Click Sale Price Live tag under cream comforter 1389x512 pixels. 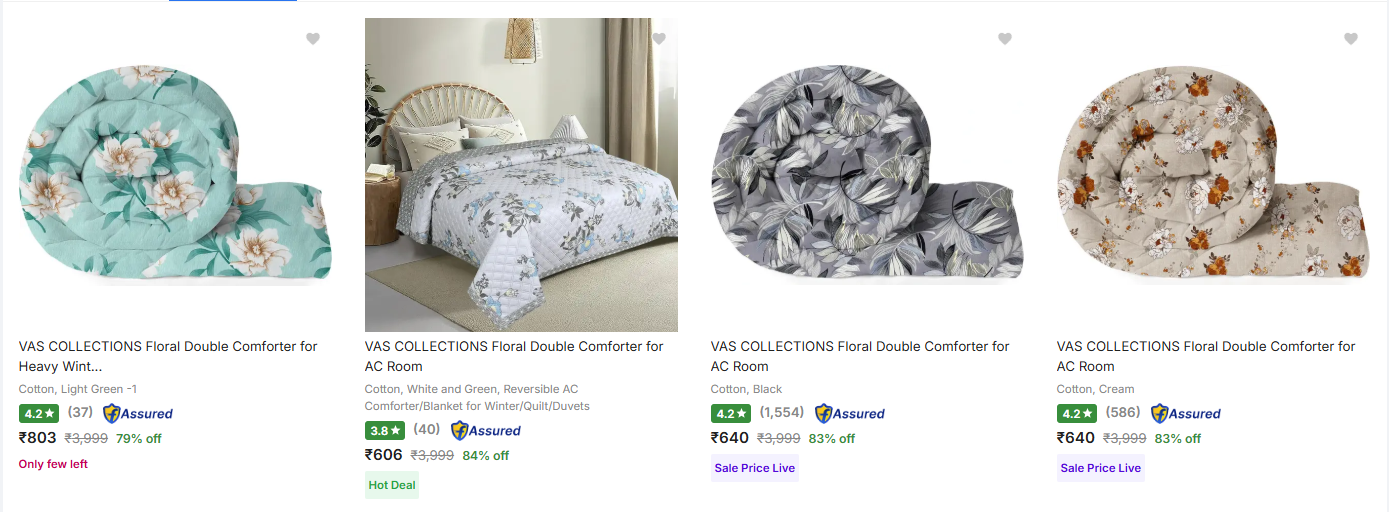click(x=1101, y=468)
